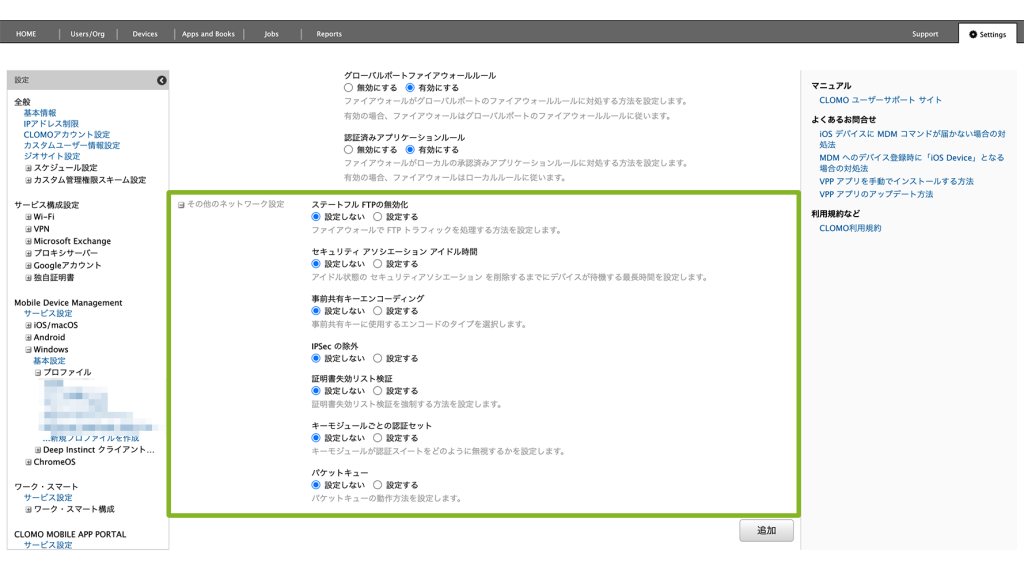
Task: Go to Apps and Books tab
Action: (x=208, y=34)
